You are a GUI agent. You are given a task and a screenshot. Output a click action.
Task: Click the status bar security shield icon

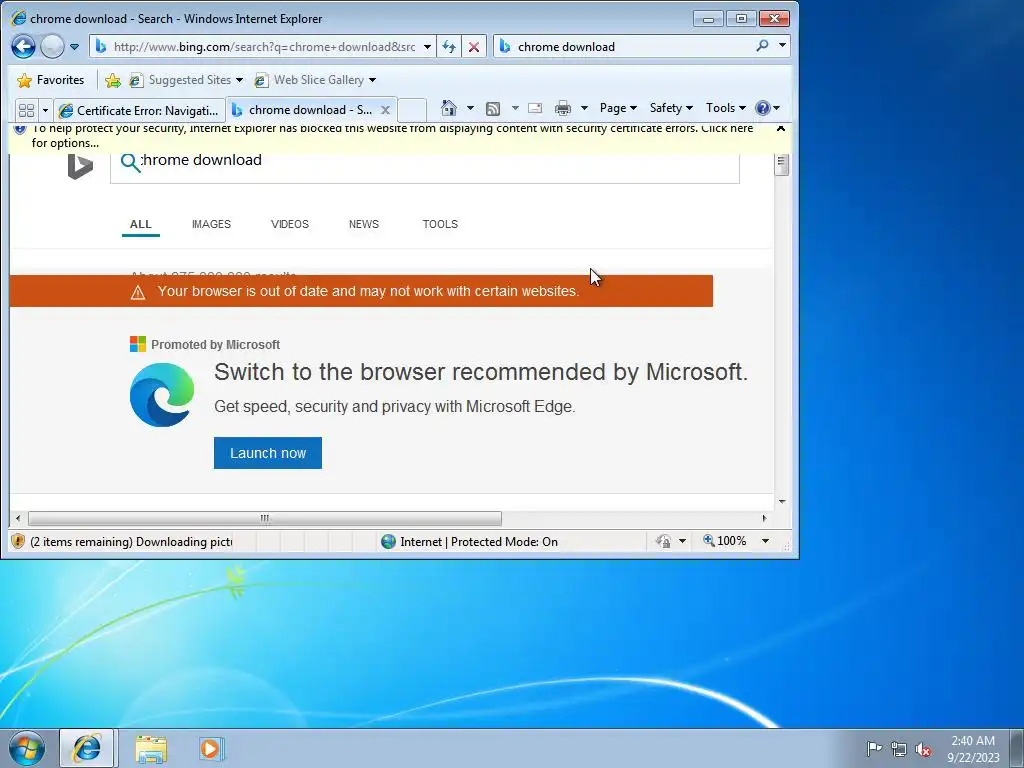tap(18, 541)
